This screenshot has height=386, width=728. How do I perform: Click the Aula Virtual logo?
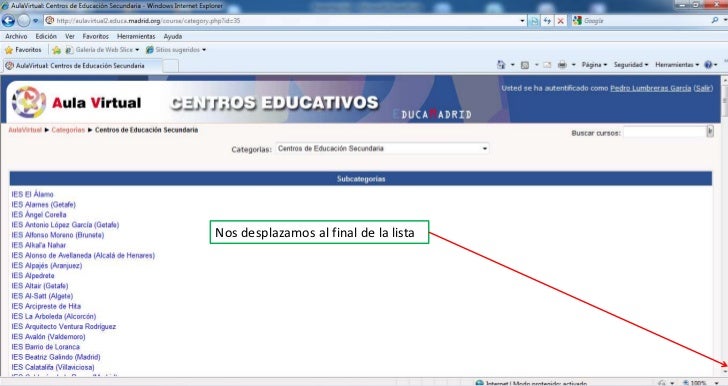tap(77, 102)
